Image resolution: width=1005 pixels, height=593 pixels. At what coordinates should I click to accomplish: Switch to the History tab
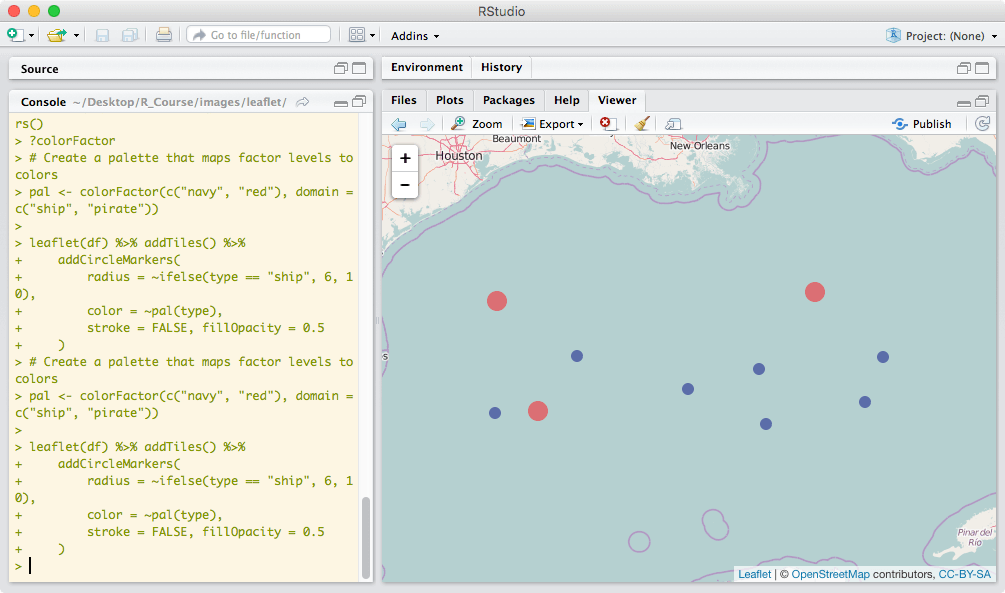pyautogui.click(x=501, y=67)
